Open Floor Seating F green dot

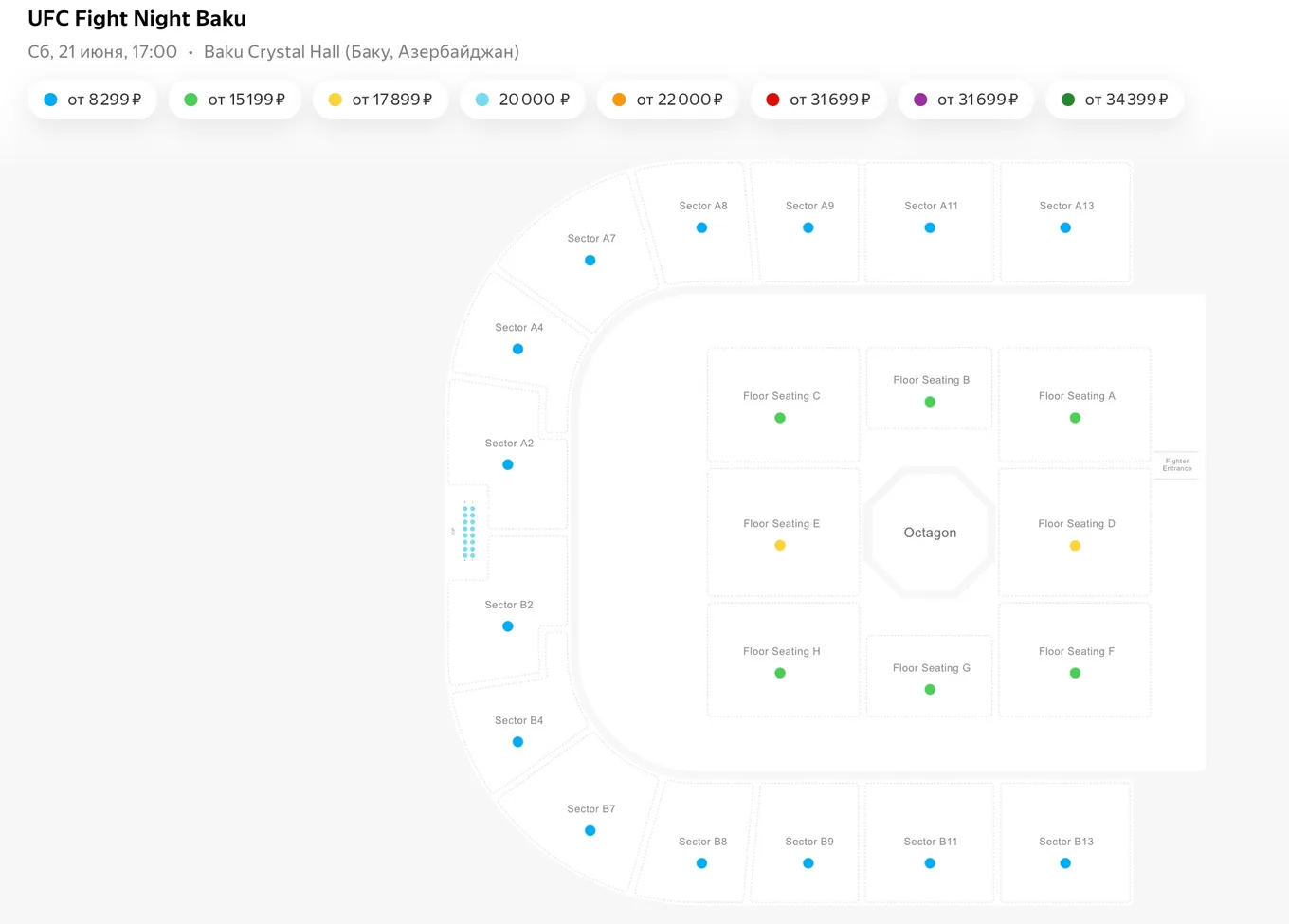1075,673
